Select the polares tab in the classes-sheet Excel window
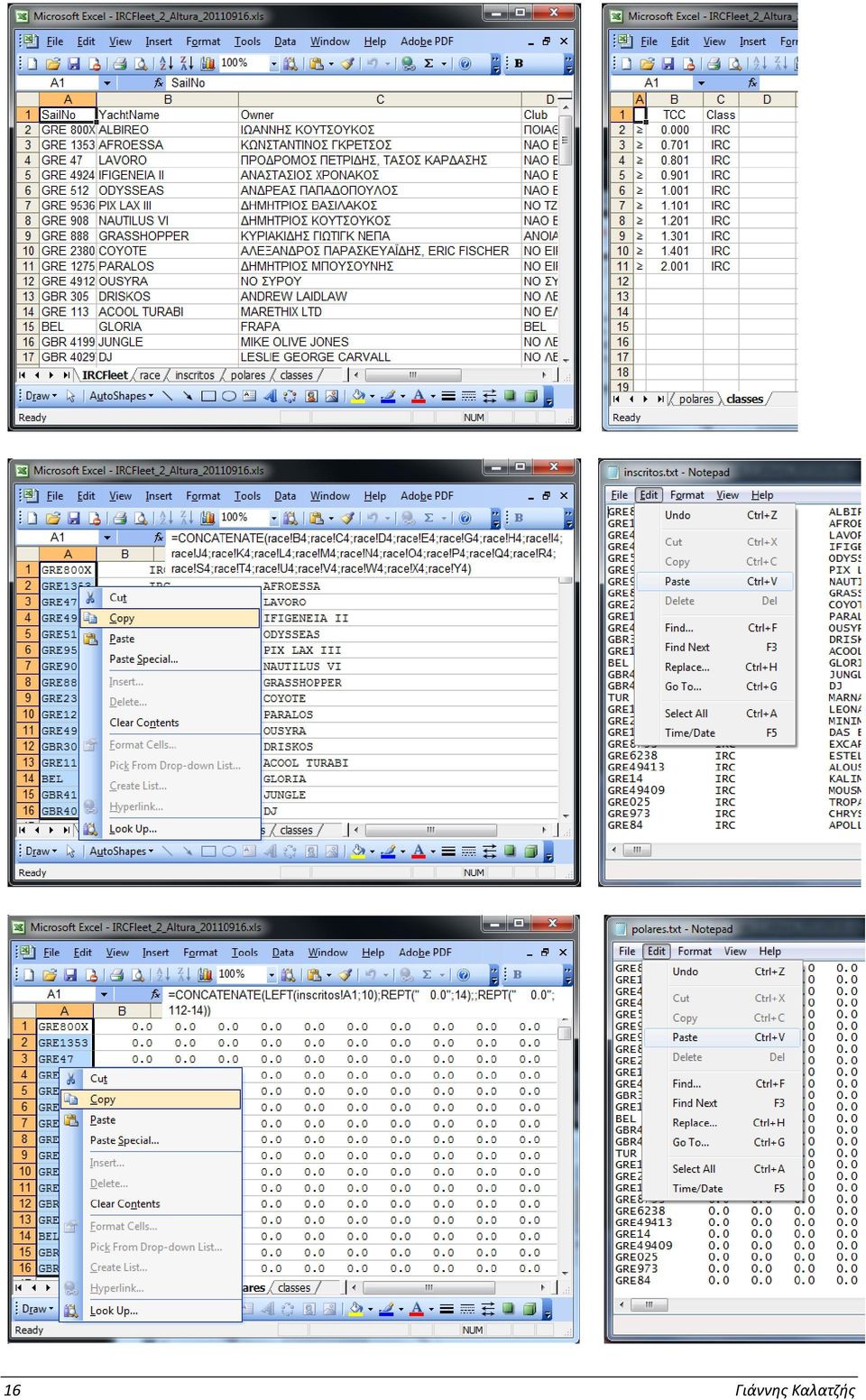 696,399
